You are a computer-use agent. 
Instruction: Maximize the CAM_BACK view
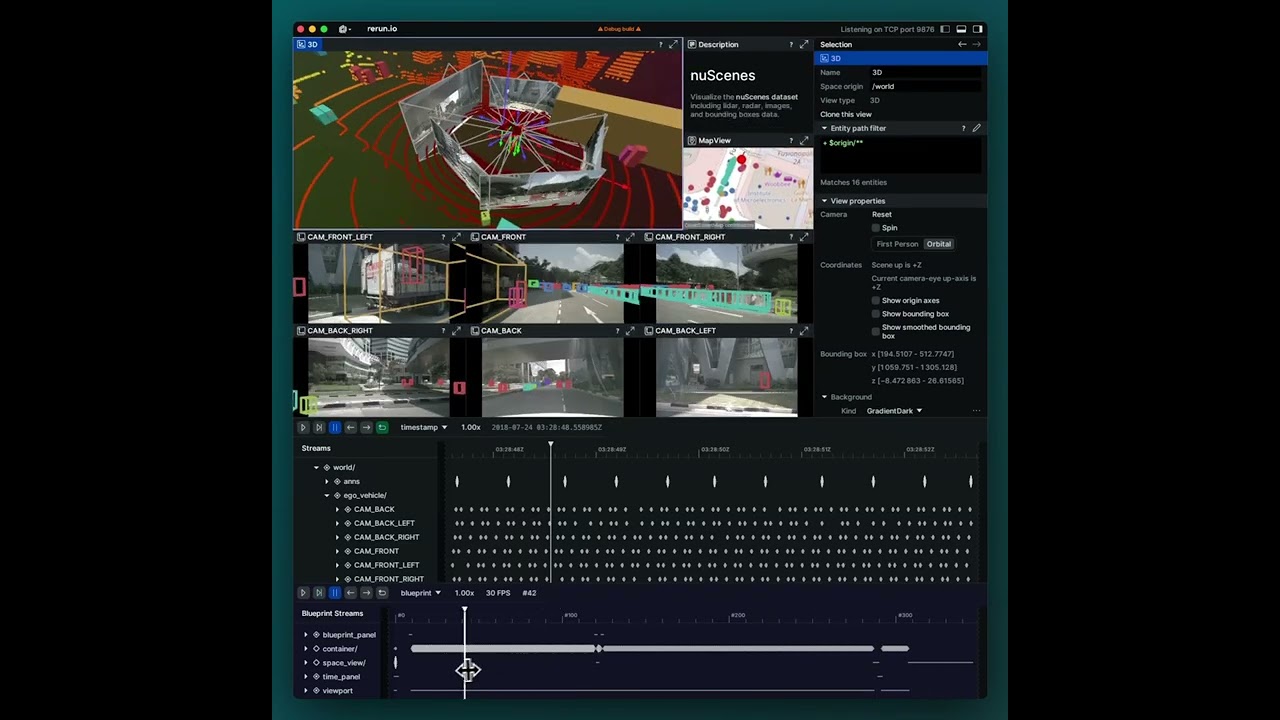click(630, 331)
